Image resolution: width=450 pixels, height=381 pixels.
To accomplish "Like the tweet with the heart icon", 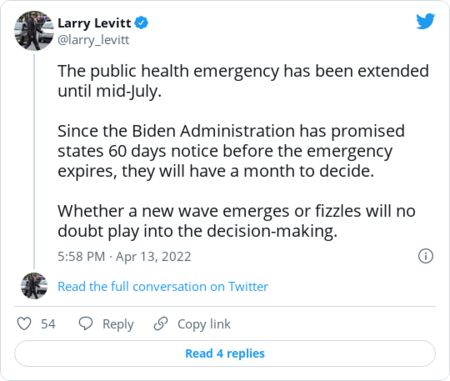I will [x=24, y=324].
